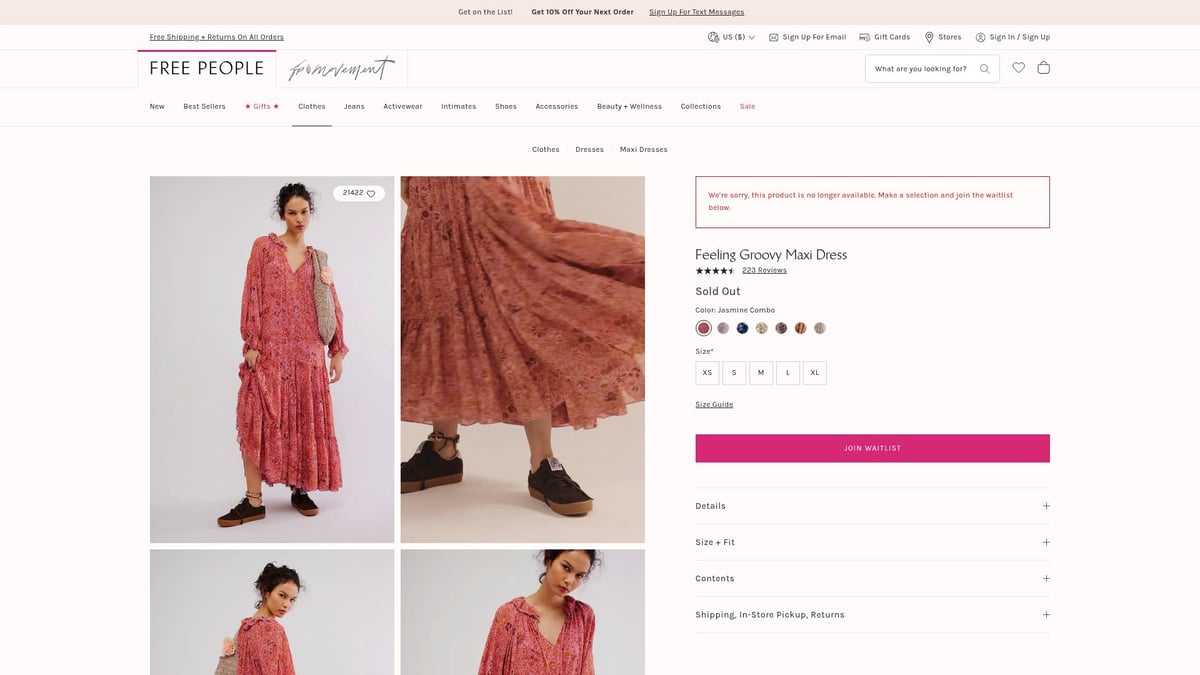Screen dimensions: 1200x675
Task: Choose the navy blue color swatch
Action: tap(742, 328)
